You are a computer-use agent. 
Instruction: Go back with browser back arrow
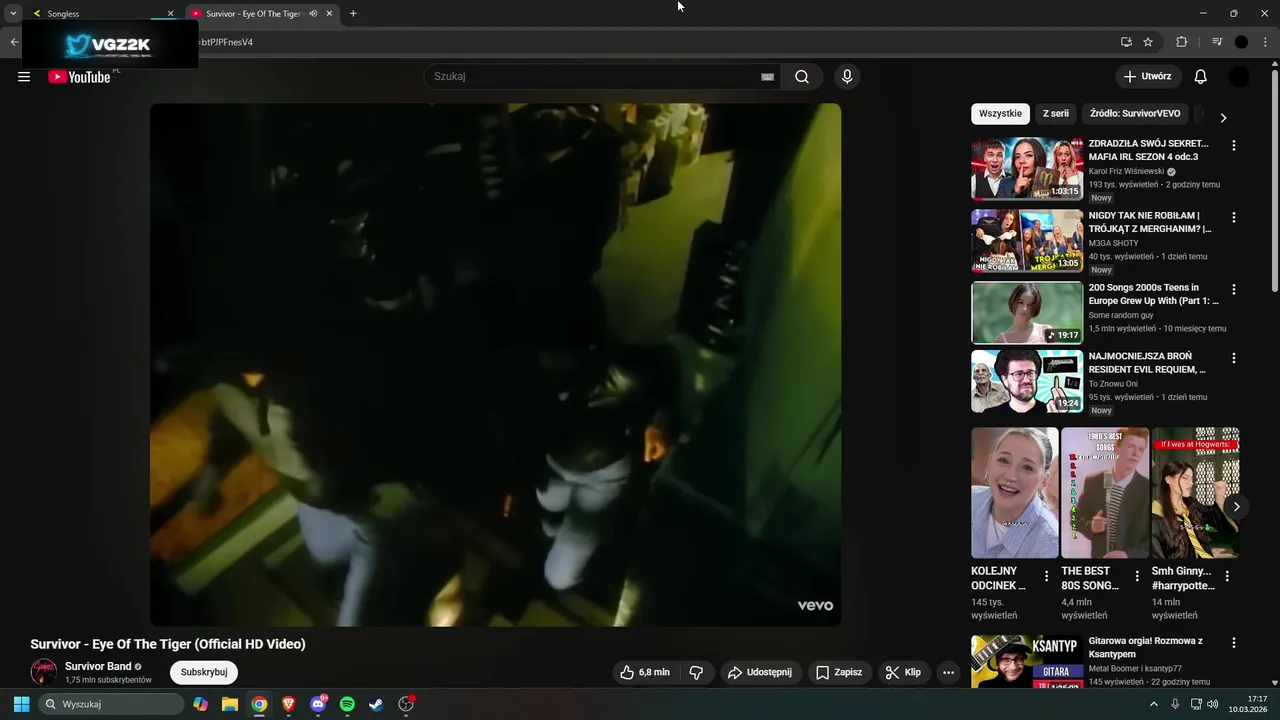pos(14,42)
